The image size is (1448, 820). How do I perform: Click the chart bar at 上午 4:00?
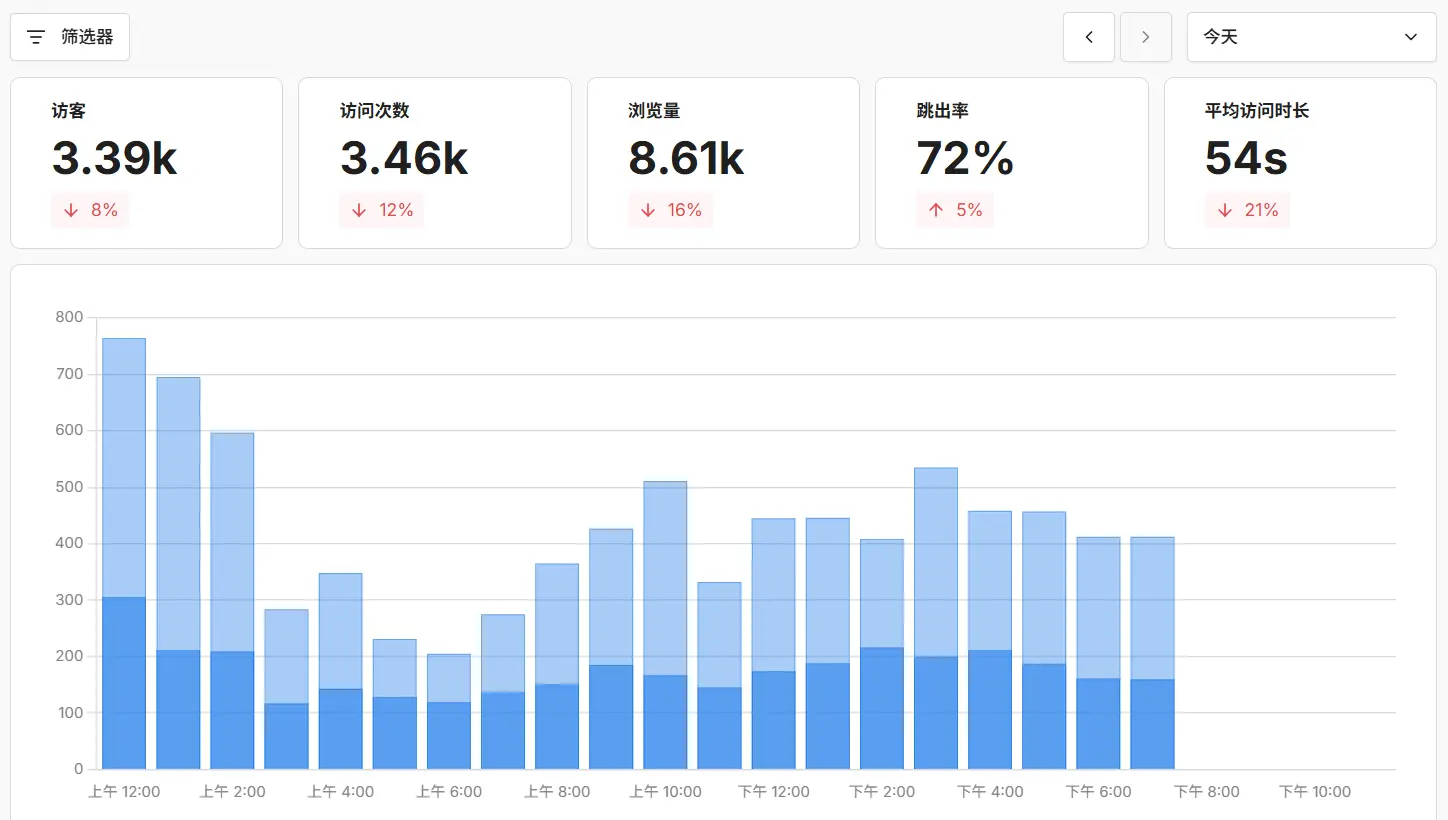341,671
